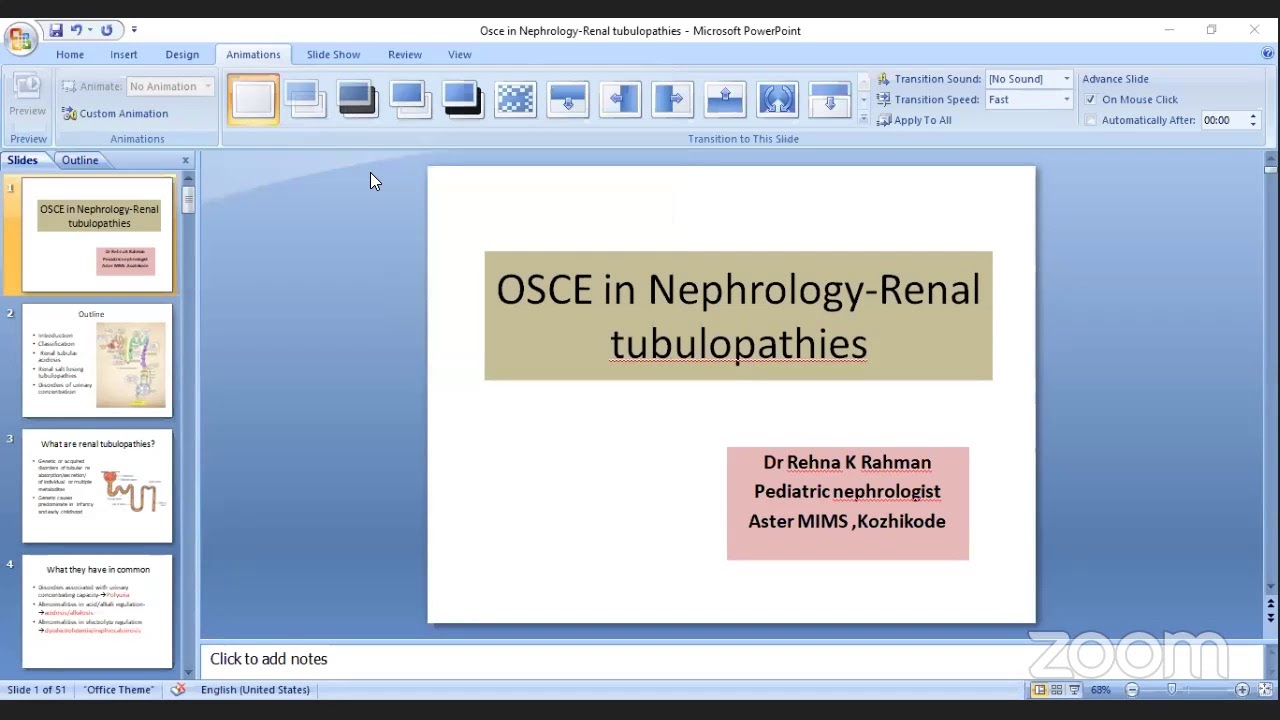This screenshot has height=720, width=1280.
Task: Click Apply To All button
Action: pos(914,120)
